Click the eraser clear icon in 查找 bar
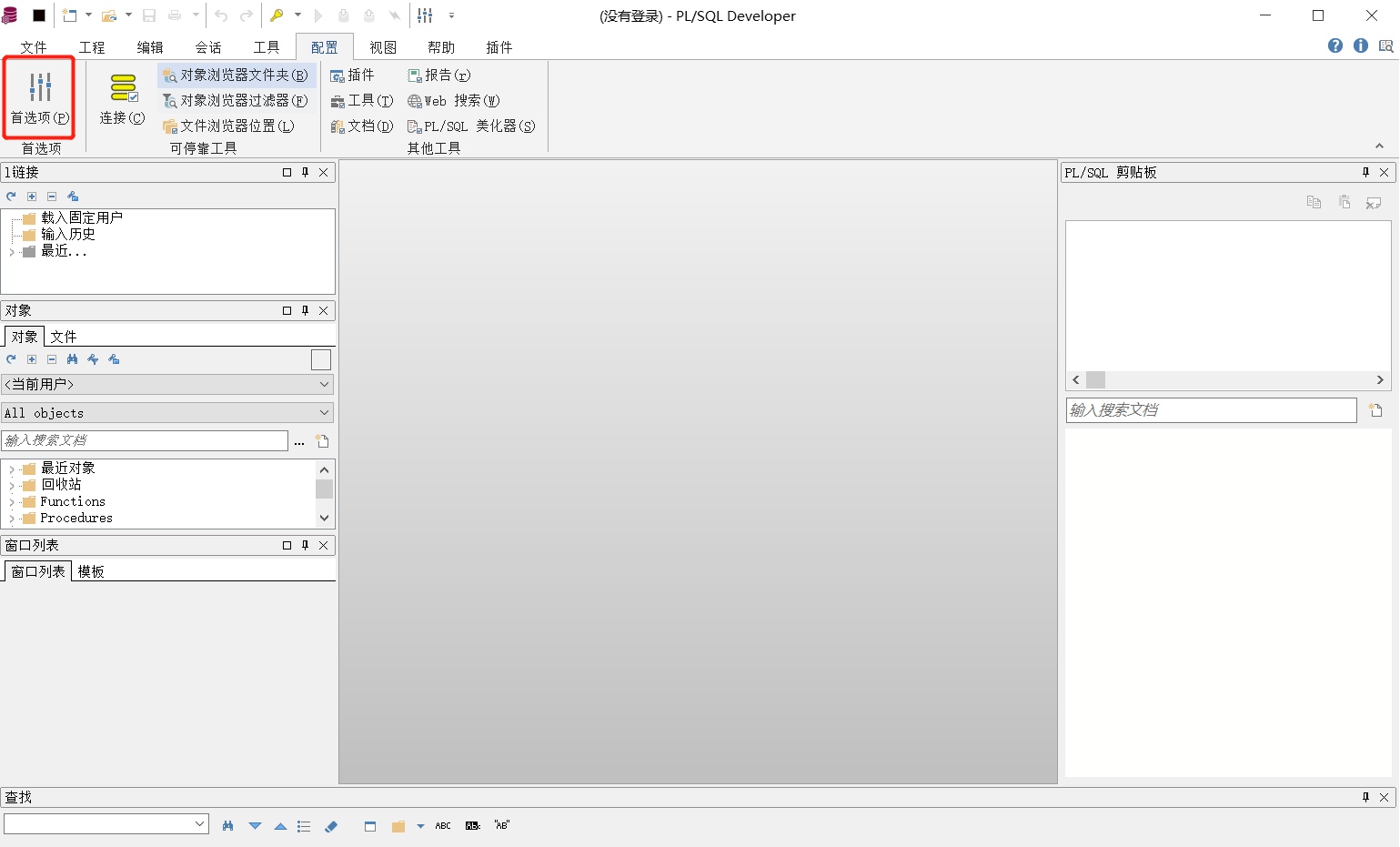 (331, 826)
